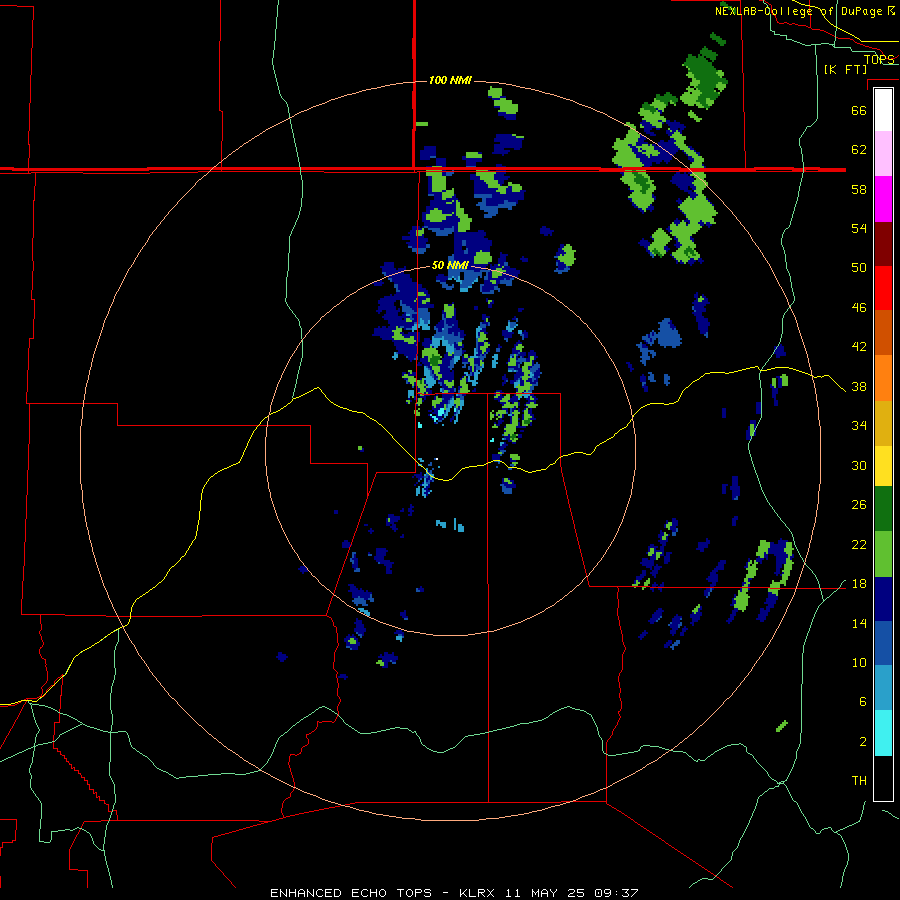Click the light blue swatch between 6 and 10
Image resolution: width=900 pixels, height=900 pixels.
883,688
